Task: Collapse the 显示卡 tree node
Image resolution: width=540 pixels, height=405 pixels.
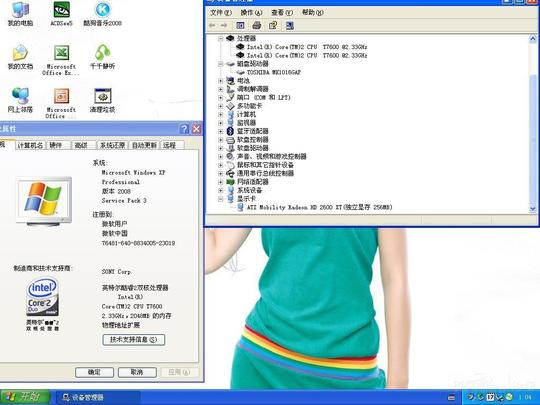Action: 221,199
